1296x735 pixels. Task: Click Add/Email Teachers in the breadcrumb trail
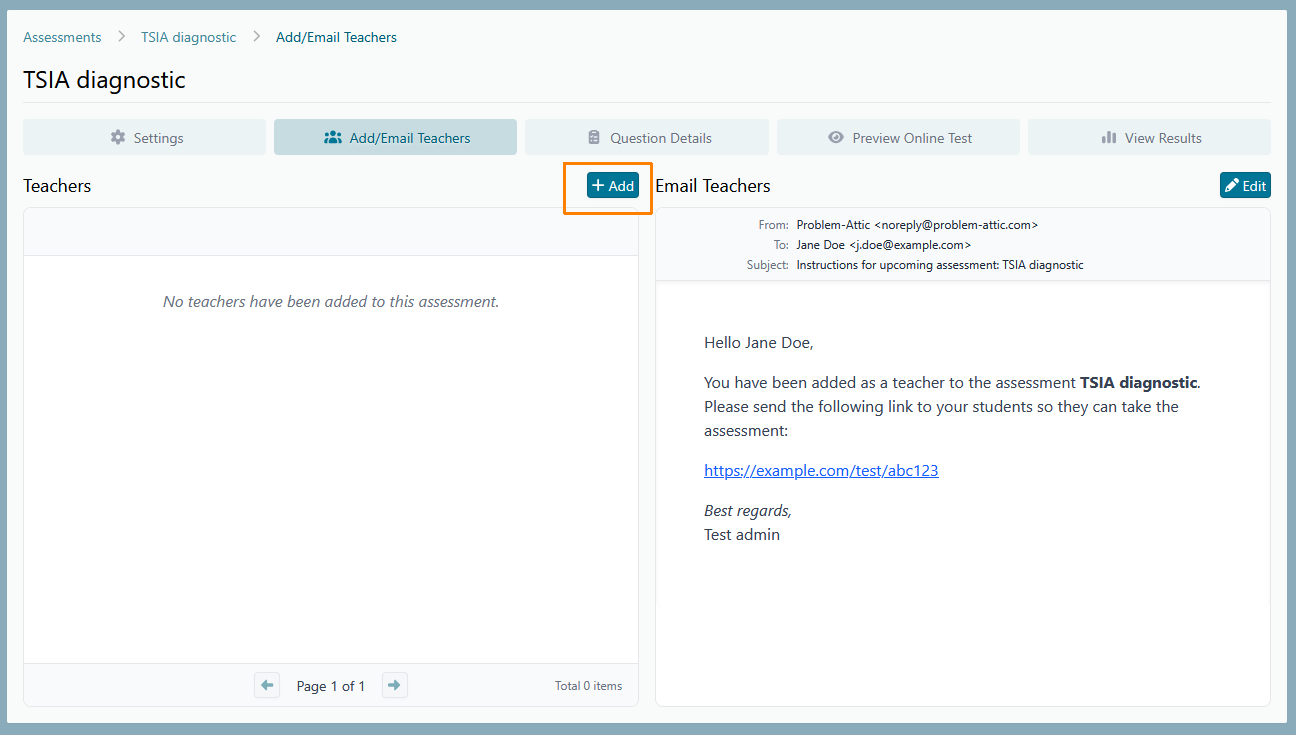coord(336,37)
